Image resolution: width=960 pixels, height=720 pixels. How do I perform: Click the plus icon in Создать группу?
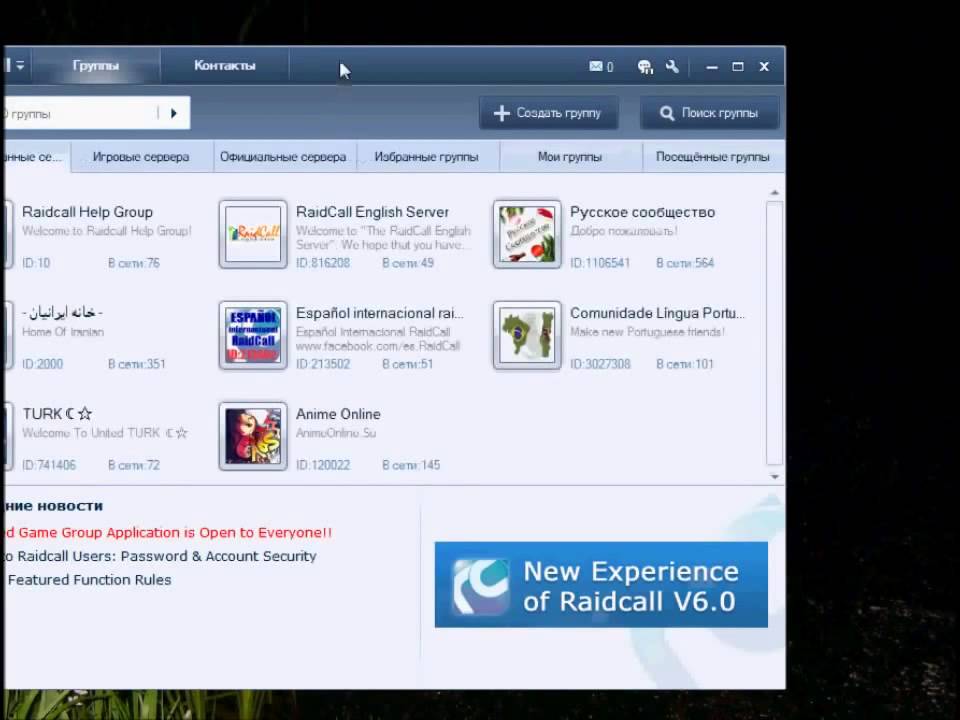[501, 113]
